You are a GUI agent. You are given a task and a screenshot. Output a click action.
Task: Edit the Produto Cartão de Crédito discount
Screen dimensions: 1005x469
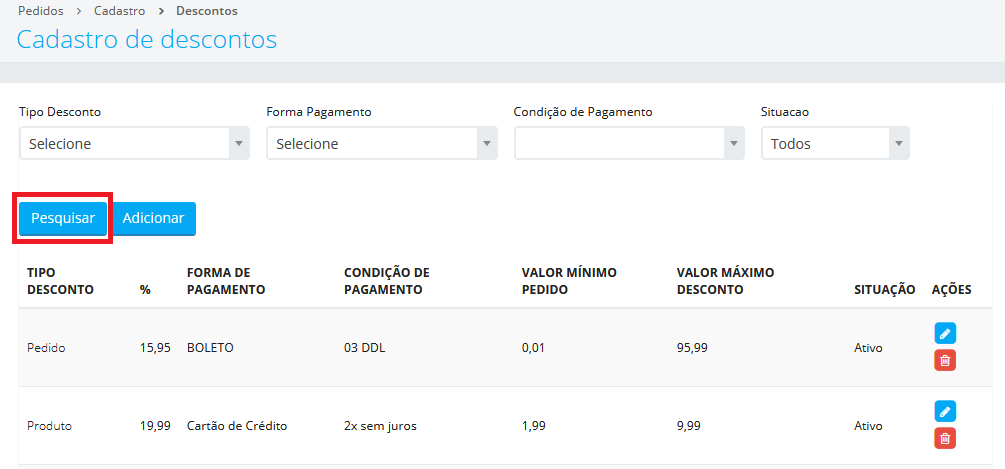[945, 411]
